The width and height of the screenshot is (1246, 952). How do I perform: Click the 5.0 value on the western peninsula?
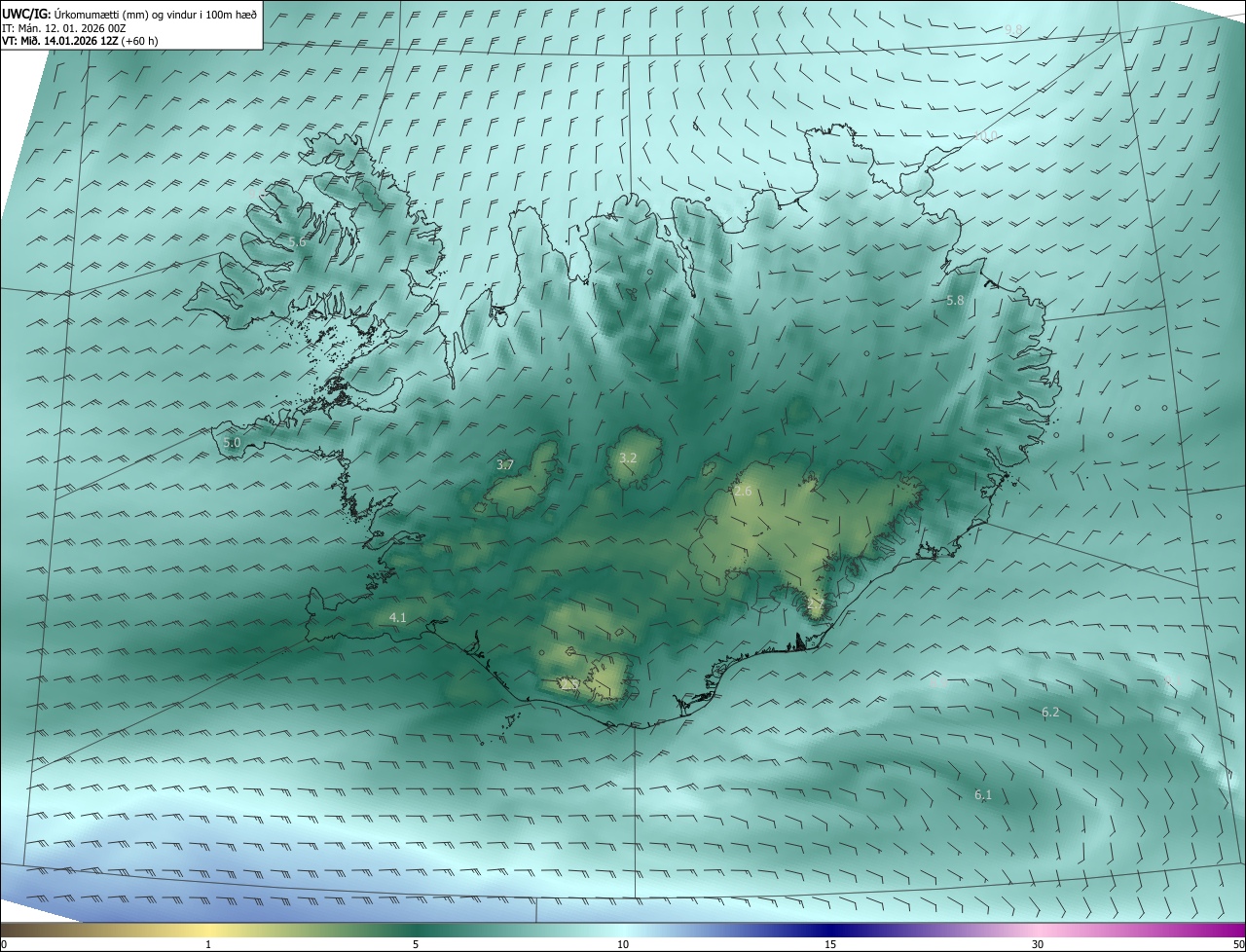point(232,442)
